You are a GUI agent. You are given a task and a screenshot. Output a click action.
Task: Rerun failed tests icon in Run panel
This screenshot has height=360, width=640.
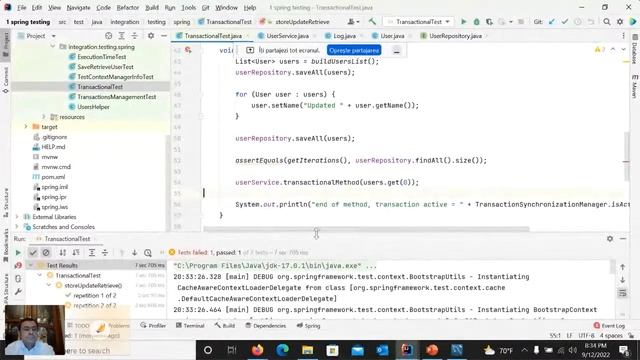click(18, 265)
